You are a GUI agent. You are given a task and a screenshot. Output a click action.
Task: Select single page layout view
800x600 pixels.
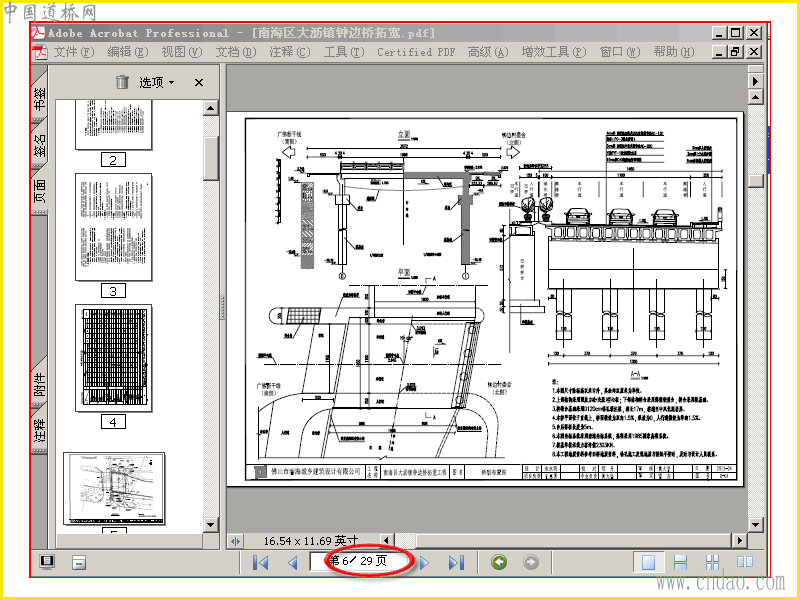tap(648, 562)
